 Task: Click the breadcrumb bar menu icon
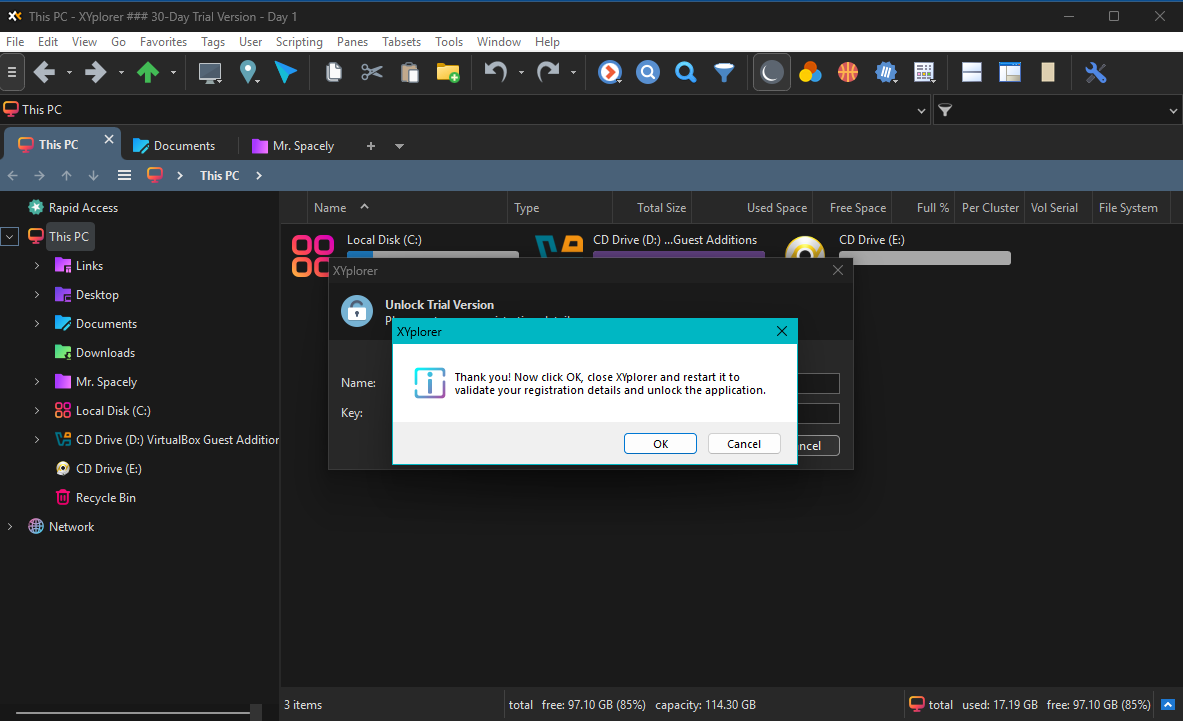(124, 176)
